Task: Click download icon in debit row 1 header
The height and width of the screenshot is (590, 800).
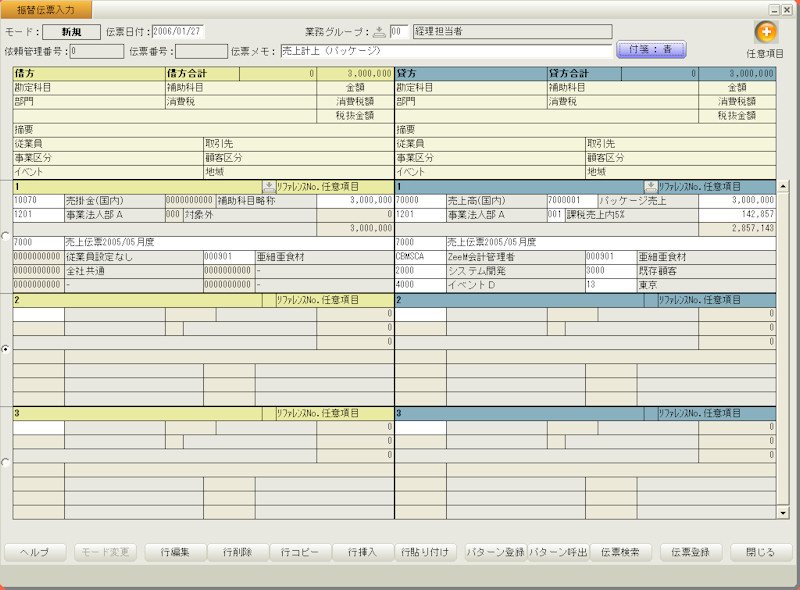Action: coord(268,187)
